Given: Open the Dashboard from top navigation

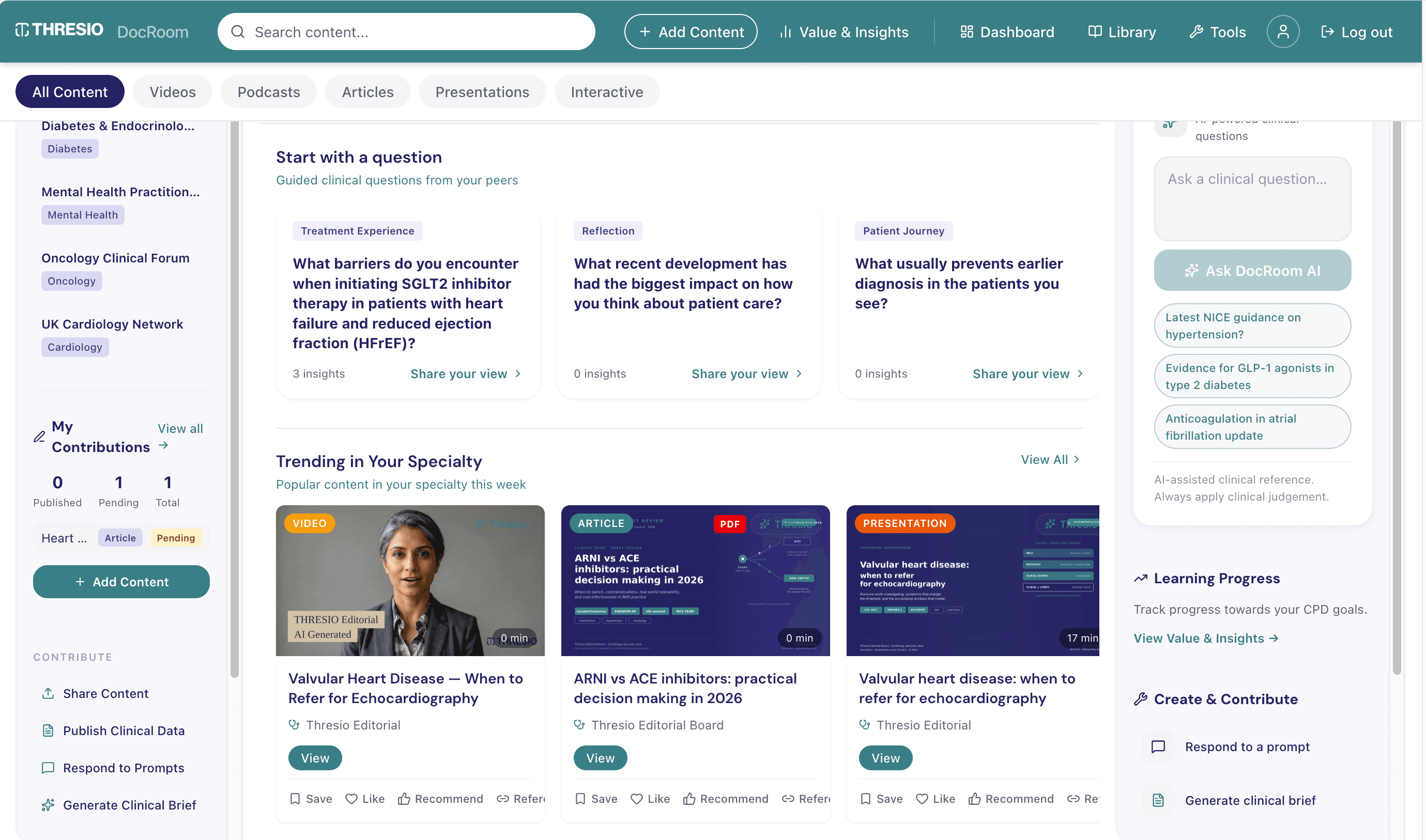Looking at the screenshot, I should tap(1007, 32).
